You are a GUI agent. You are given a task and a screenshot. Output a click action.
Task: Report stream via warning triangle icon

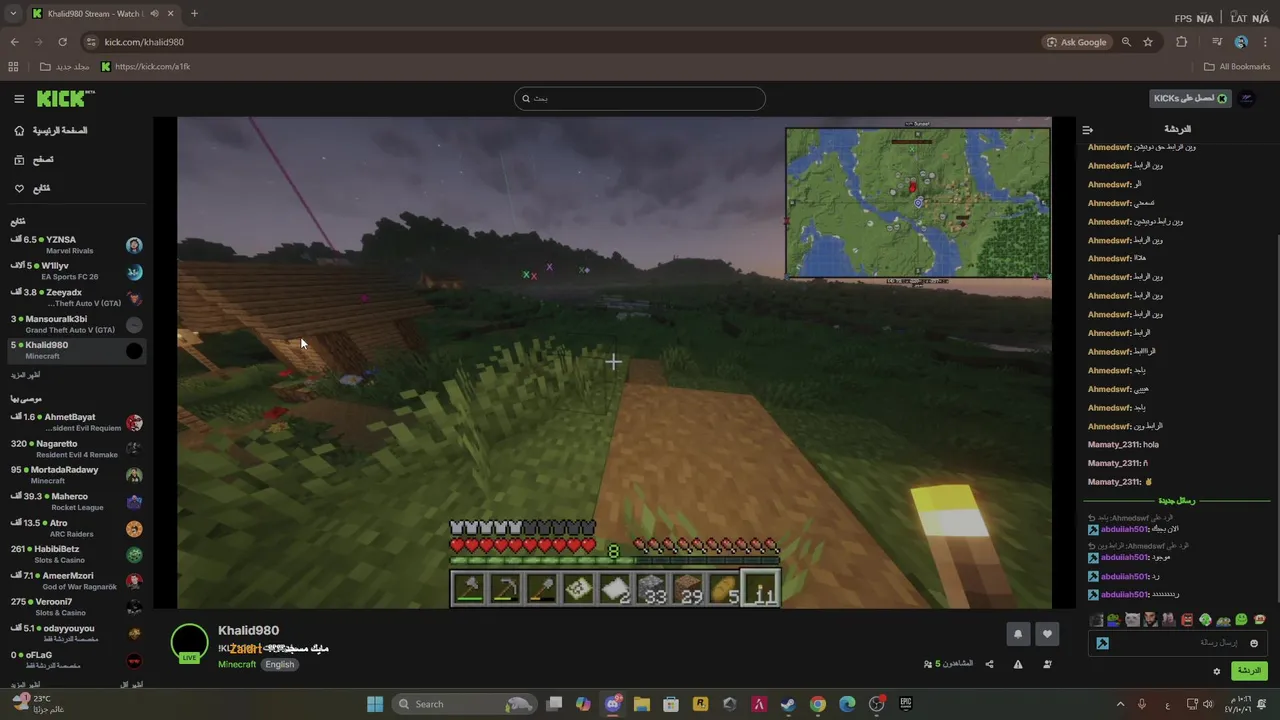click(x=1018, y=664)
